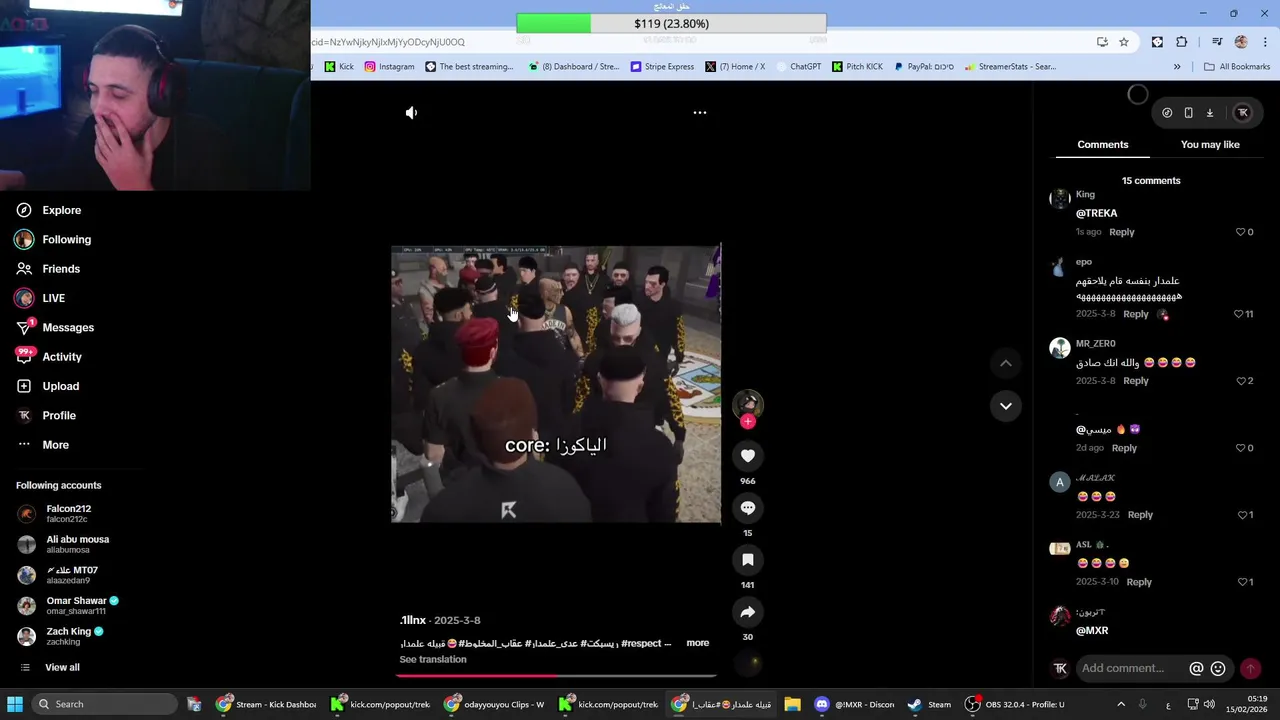Open Messages in the sidebar

click(55, 328)
